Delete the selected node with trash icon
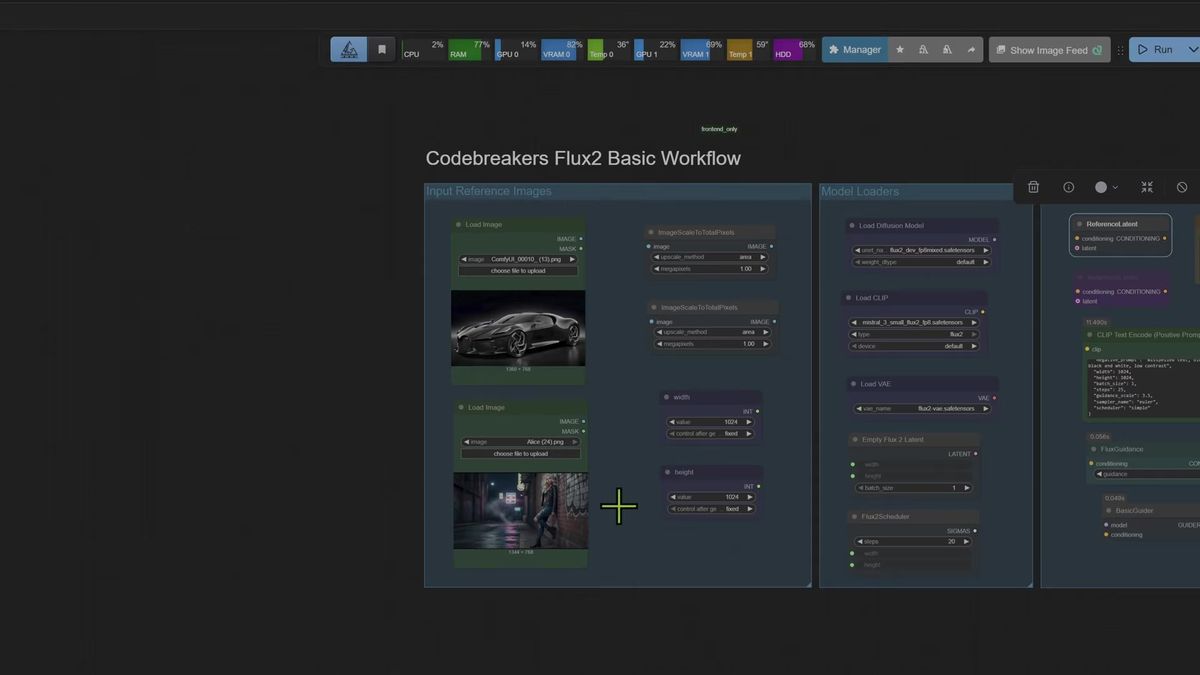This screenshot has height=675, width=1200. pyautogui.click(x=1033, y=187)
